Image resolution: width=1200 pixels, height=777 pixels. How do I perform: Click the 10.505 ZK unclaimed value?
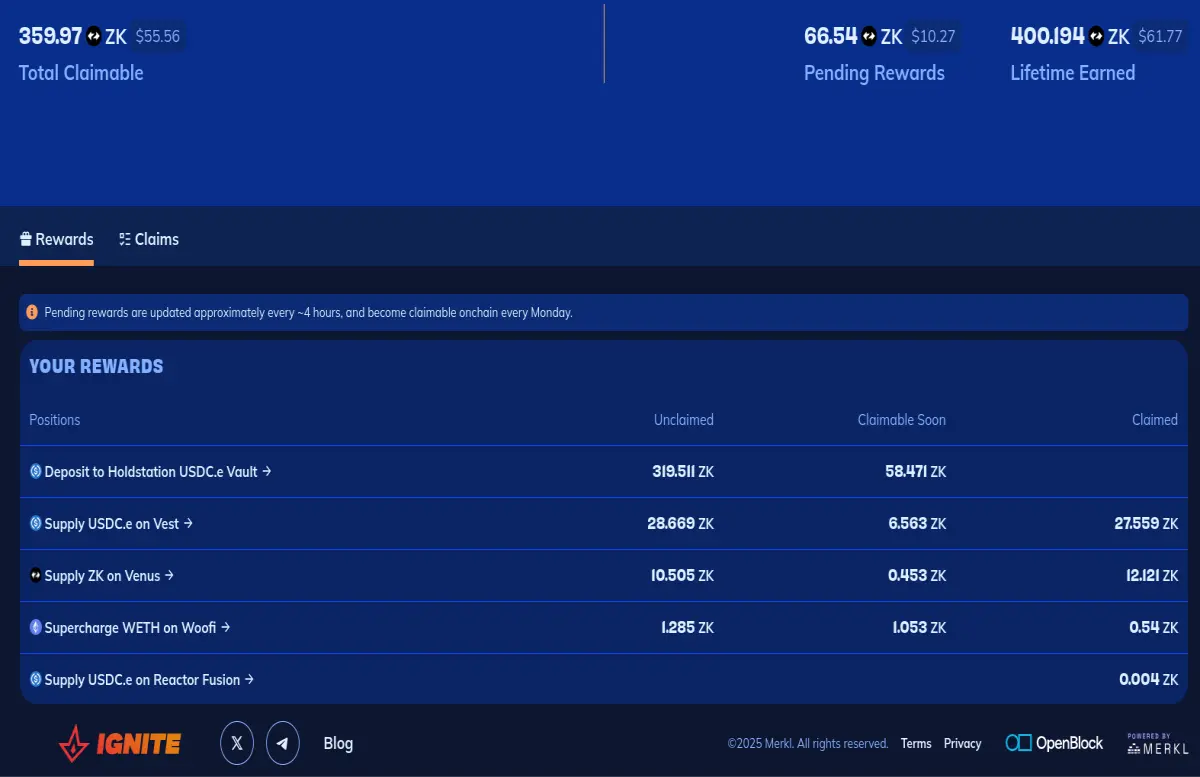[682, 576]
